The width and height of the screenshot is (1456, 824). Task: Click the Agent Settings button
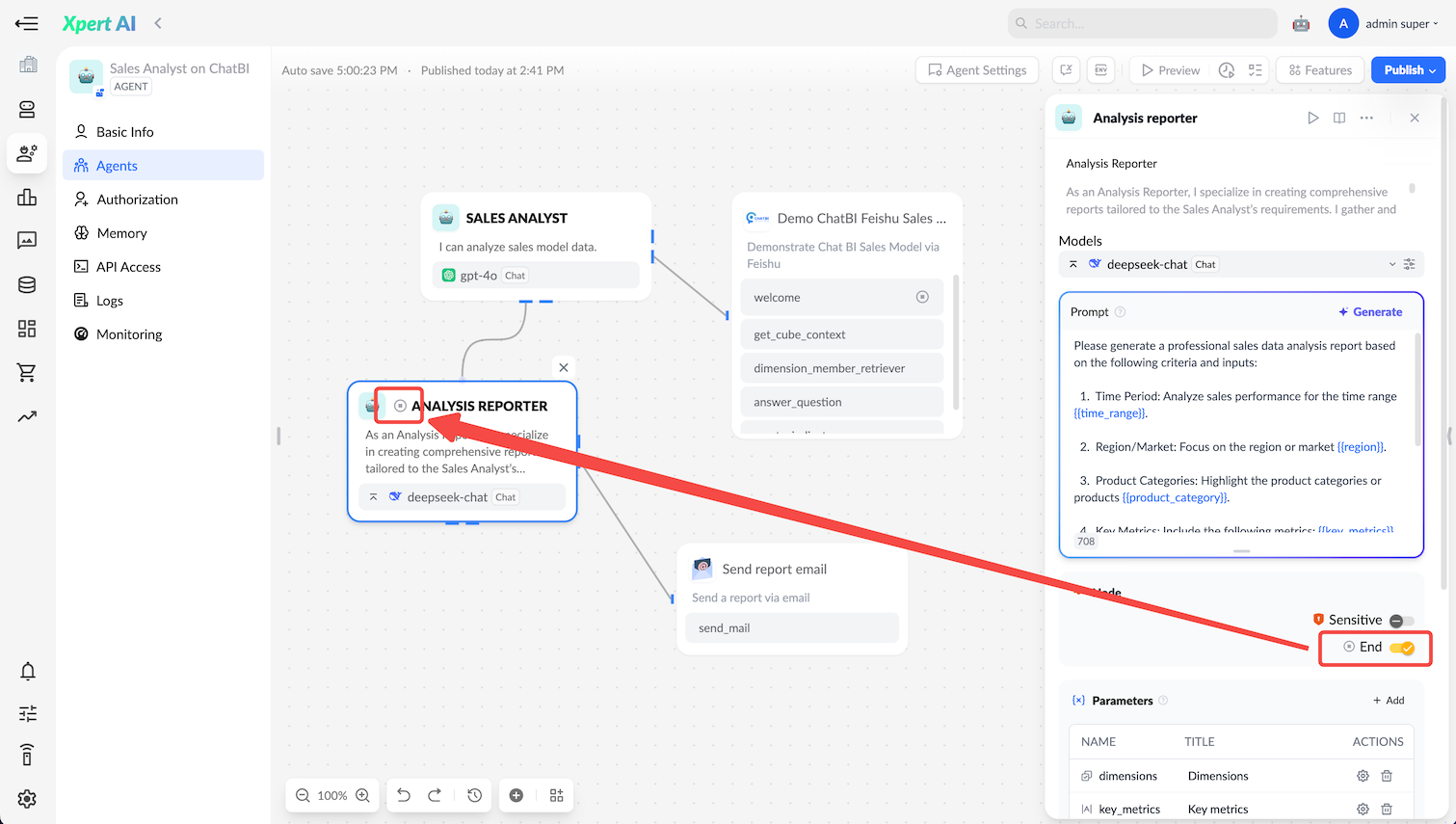[977, 70]
